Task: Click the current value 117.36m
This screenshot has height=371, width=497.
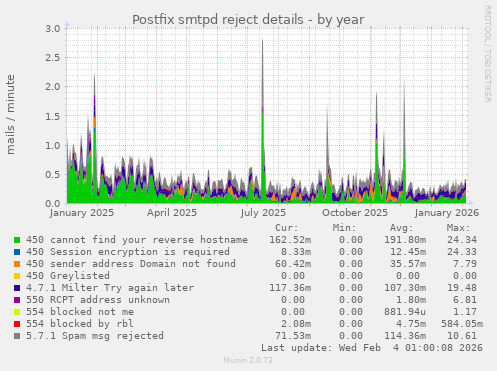Action: [x=290, y=288]
